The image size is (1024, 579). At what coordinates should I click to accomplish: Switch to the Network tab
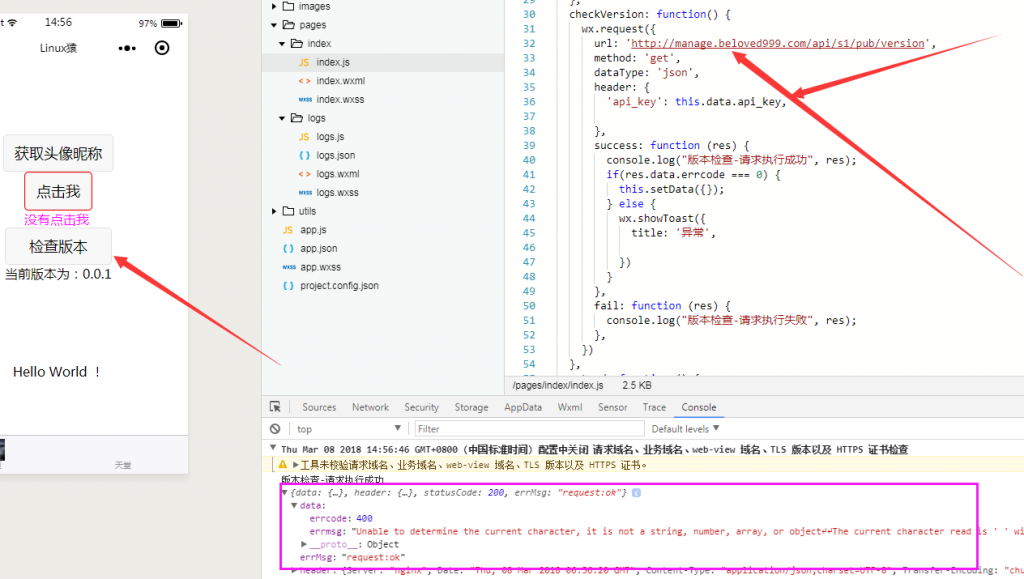click(x=370, y=407)
